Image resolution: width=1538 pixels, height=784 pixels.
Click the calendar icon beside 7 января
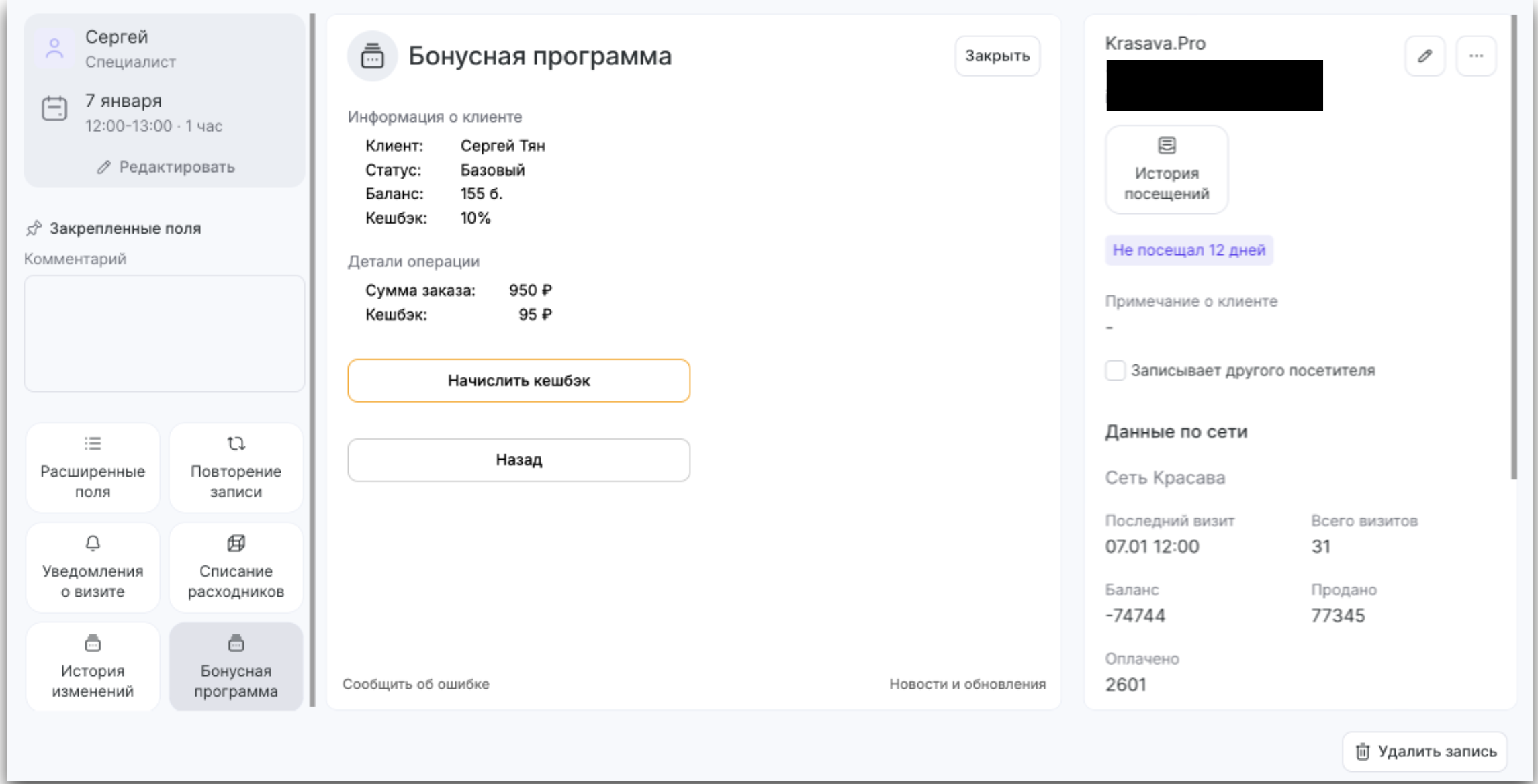coord(54,109)
